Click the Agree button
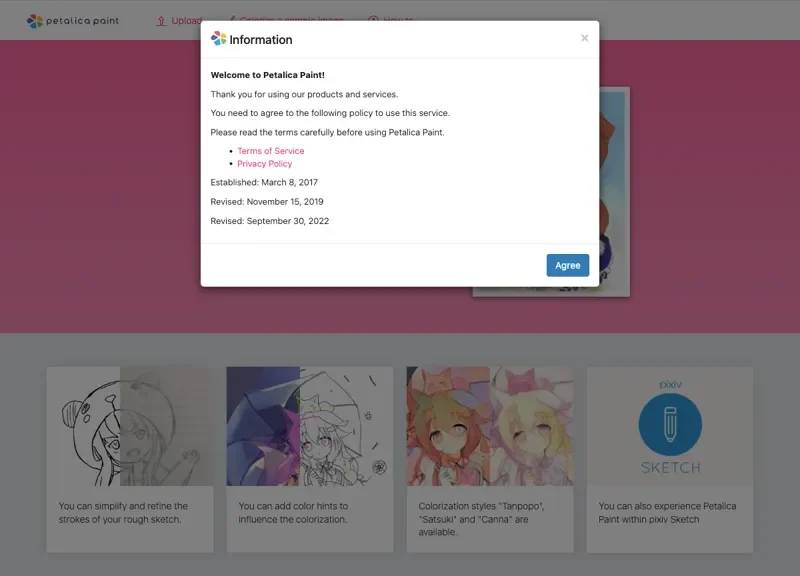 pos(567,265)
